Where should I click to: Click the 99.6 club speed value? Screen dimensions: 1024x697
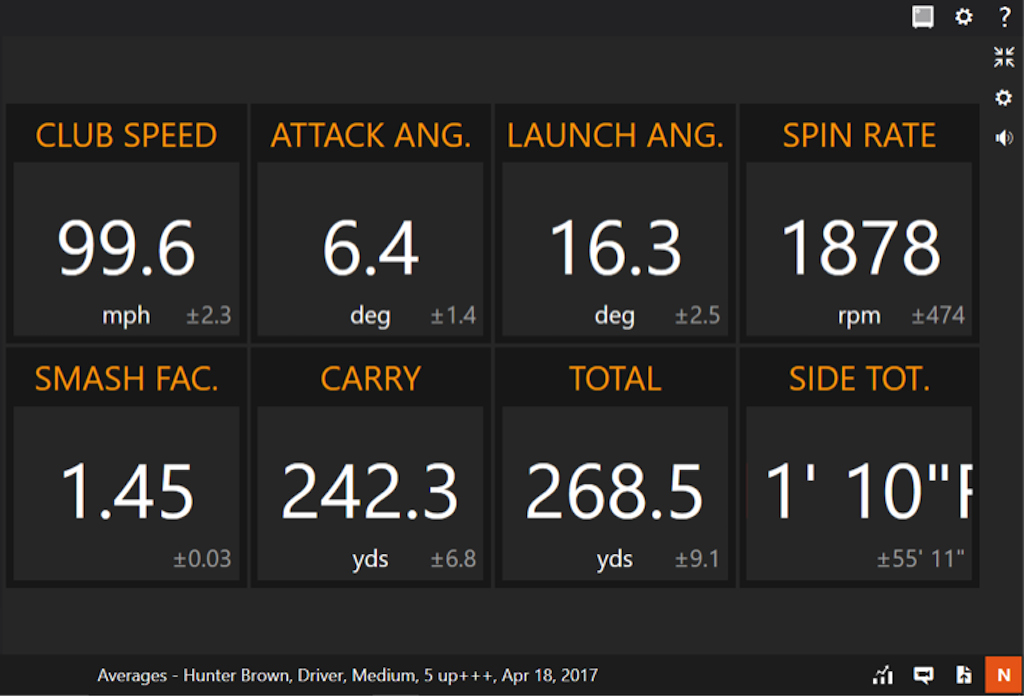click(x=126, y=248)
